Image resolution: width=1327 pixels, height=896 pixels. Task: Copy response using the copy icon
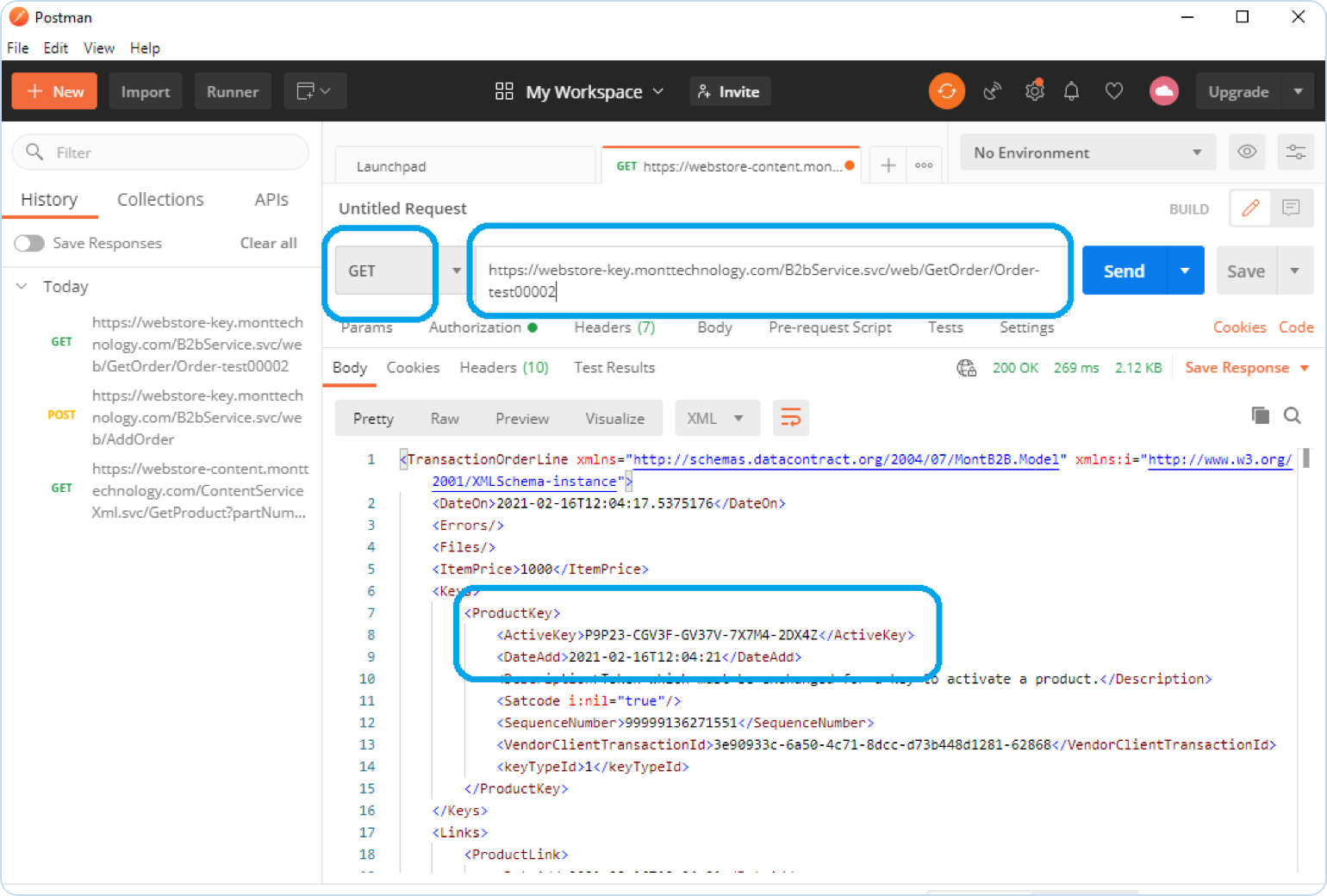pyautogui.click(x=1260, y=416)
